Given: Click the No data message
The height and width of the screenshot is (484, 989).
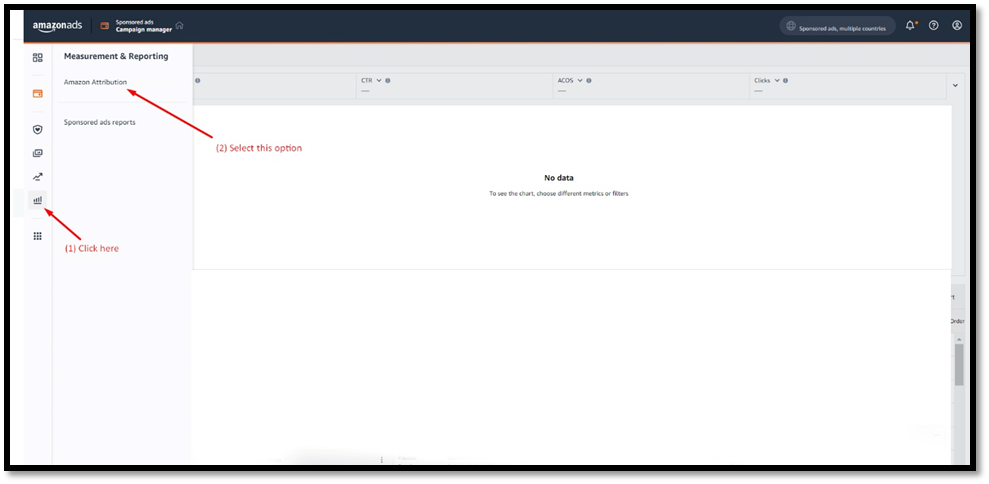Looking at the screenshot, I should pos(559,178).
